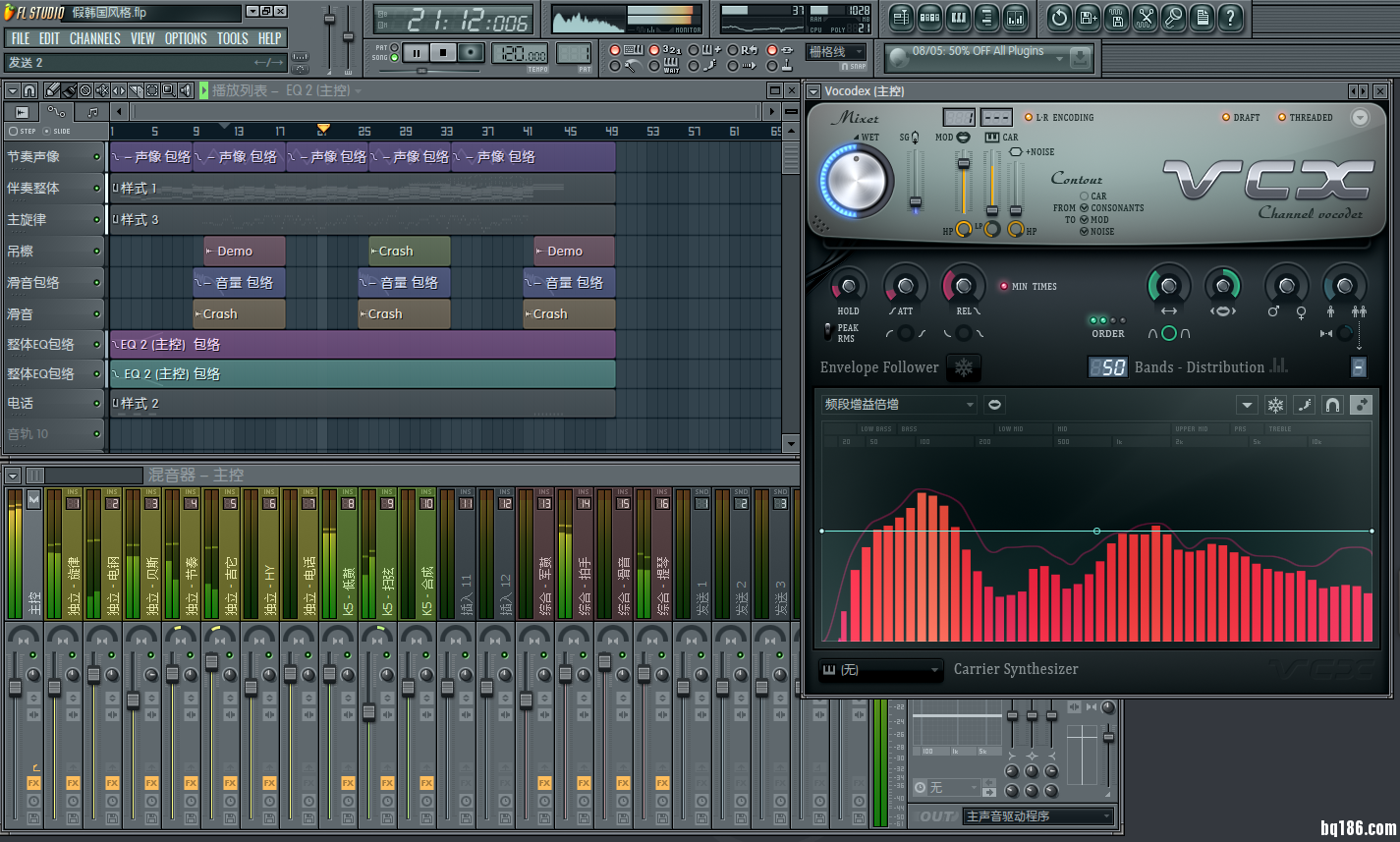Toggle the THREADED option in Vocodex

click(1306, 117)
